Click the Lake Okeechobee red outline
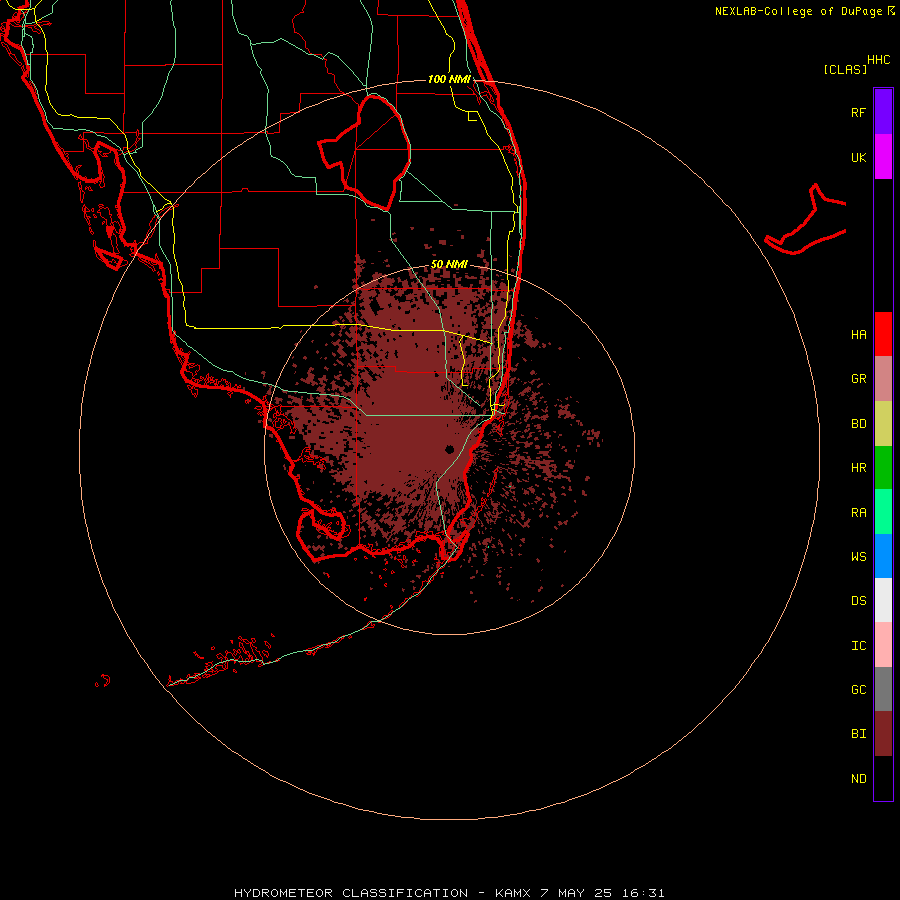Viewport: 900px width, 900px height. (364, 152)
